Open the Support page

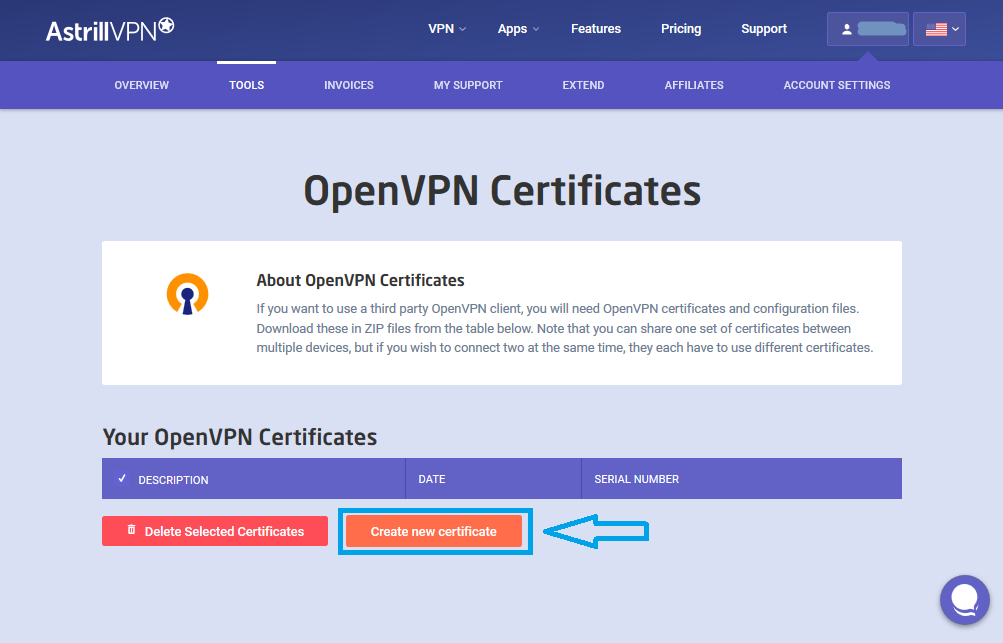764,29
